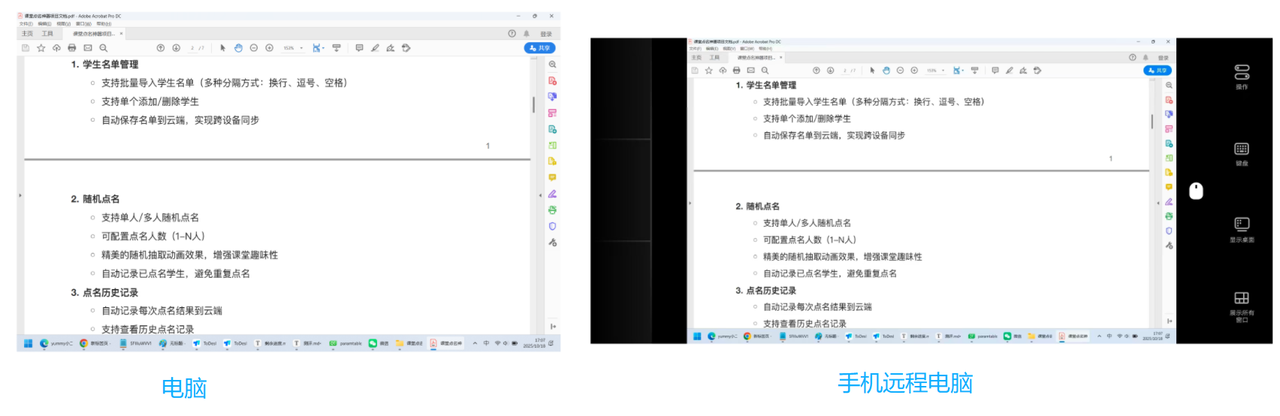Viewport: 1280px width, 416px height.
Task: Close the PDF document tab in 电脑 Acrobat
Action: (121, 33)
